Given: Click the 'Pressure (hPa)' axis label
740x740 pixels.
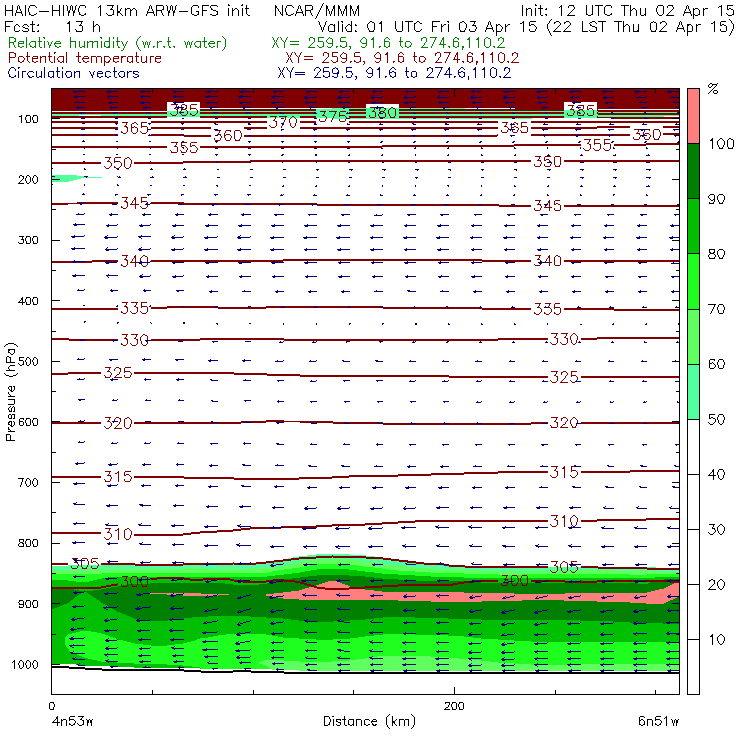Looking at the screenshot, I should [10, 392].
